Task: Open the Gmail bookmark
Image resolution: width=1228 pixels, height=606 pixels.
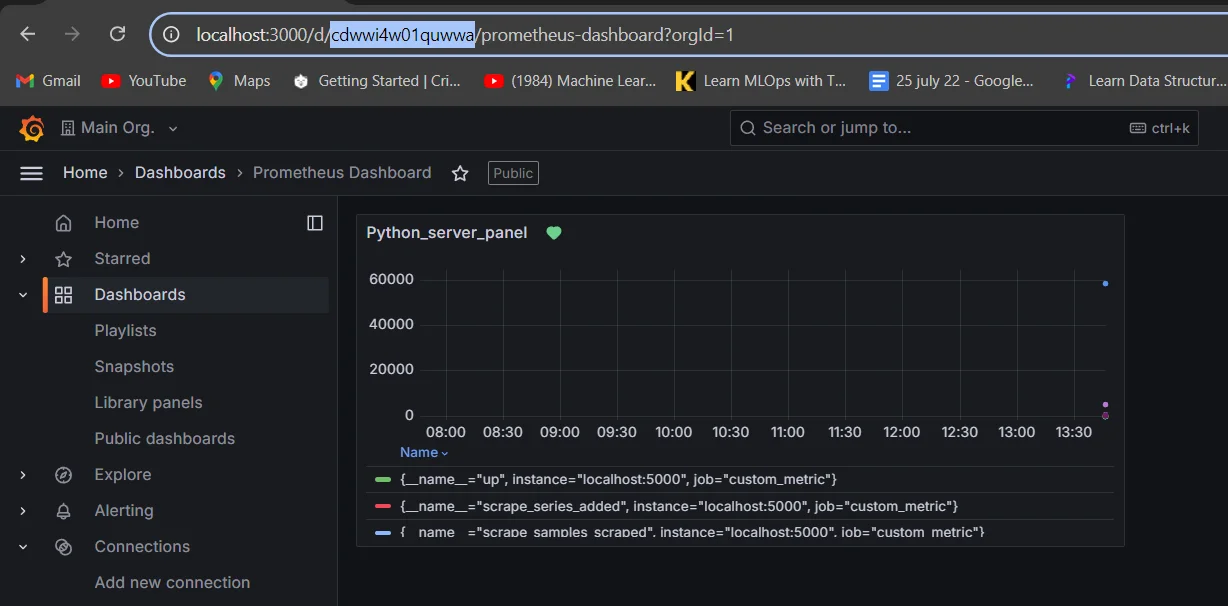Action: [49, 81]
